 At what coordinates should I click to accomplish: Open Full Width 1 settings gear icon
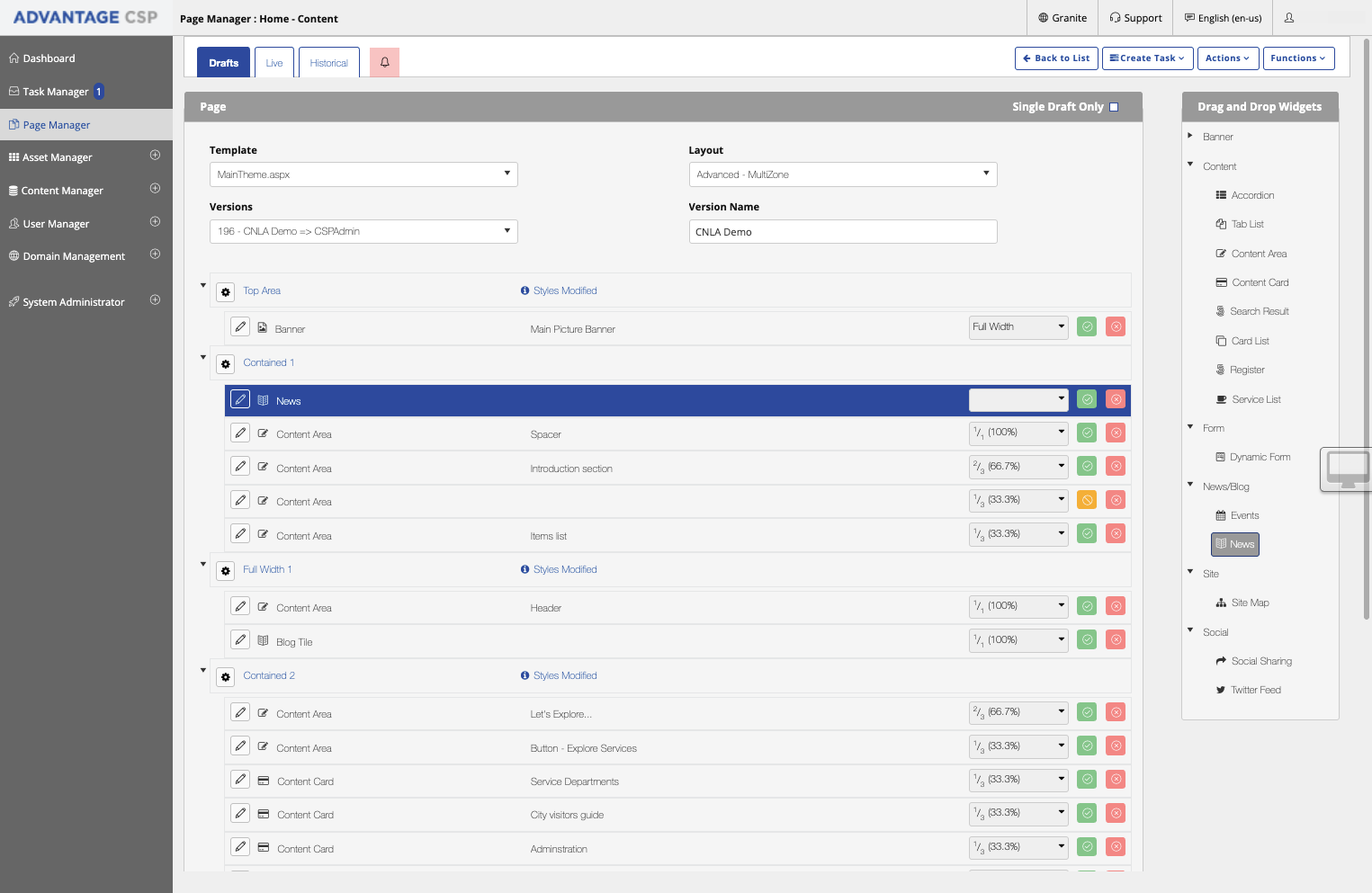click(x=226, y=570)
